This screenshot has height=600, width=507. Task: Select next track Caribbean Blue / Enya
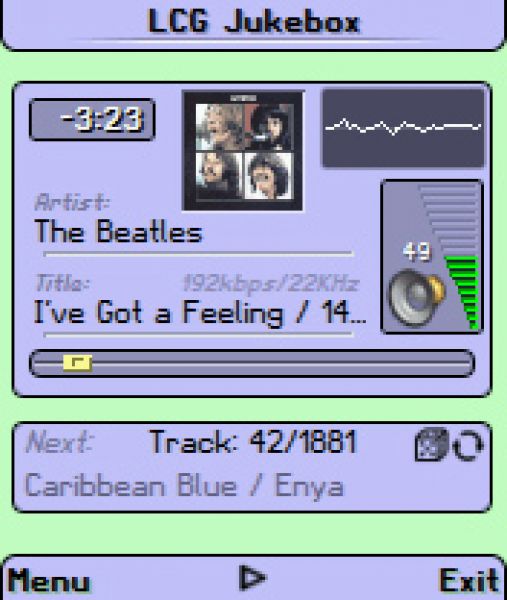(x=184, y=486)
